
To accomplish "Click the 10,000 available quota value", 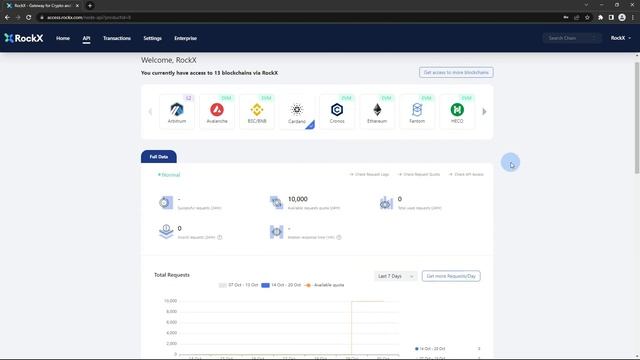I will coord(298,199).
